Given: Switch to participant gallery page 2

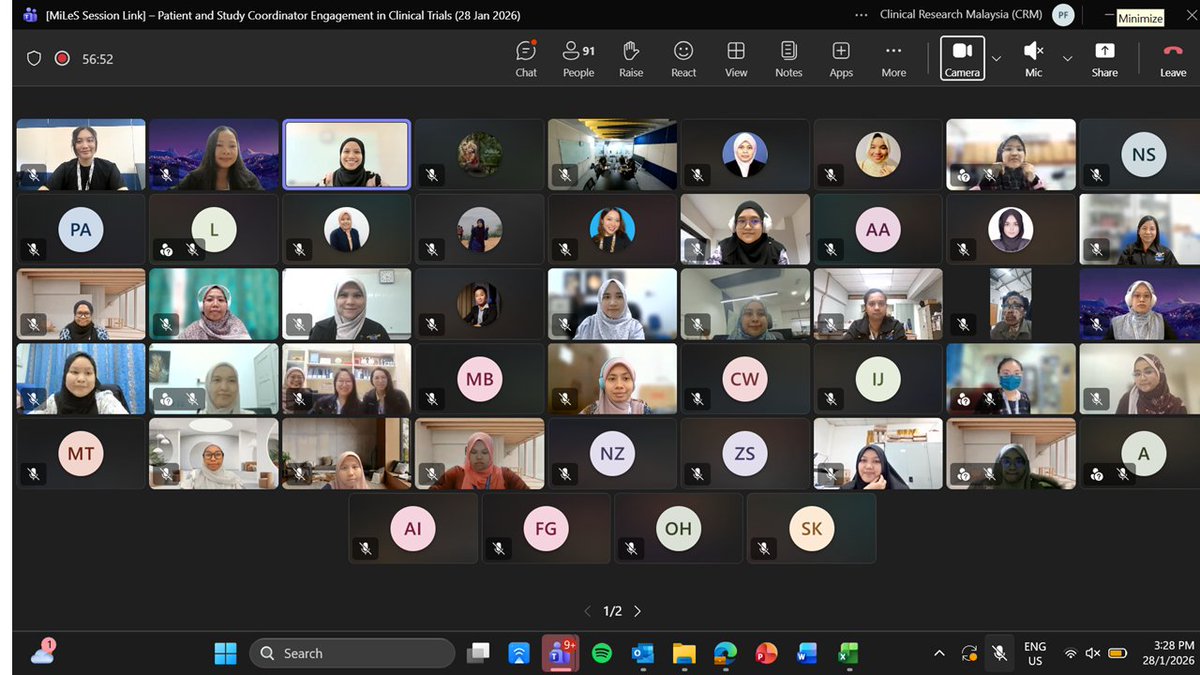Looking at the screenshot, I should tap(638, 610).
